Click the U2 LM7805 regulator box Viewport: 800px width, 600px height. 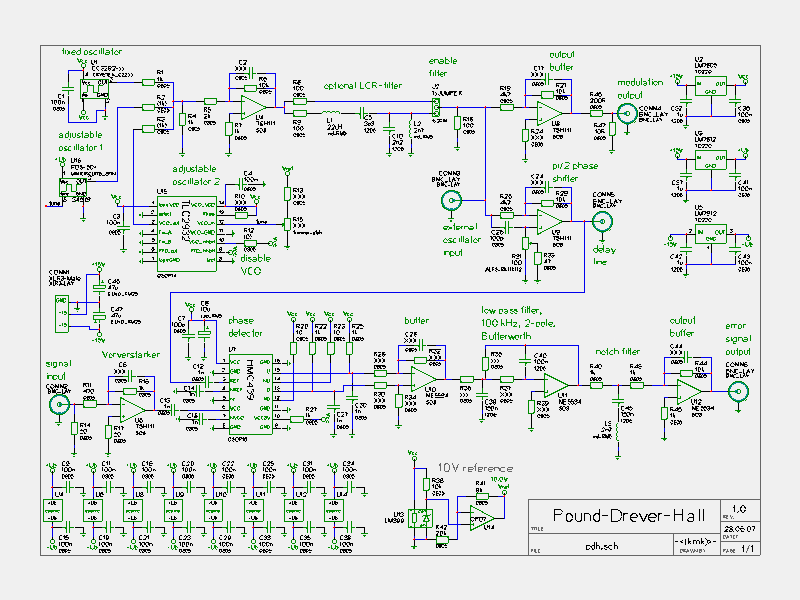point(711,86)
